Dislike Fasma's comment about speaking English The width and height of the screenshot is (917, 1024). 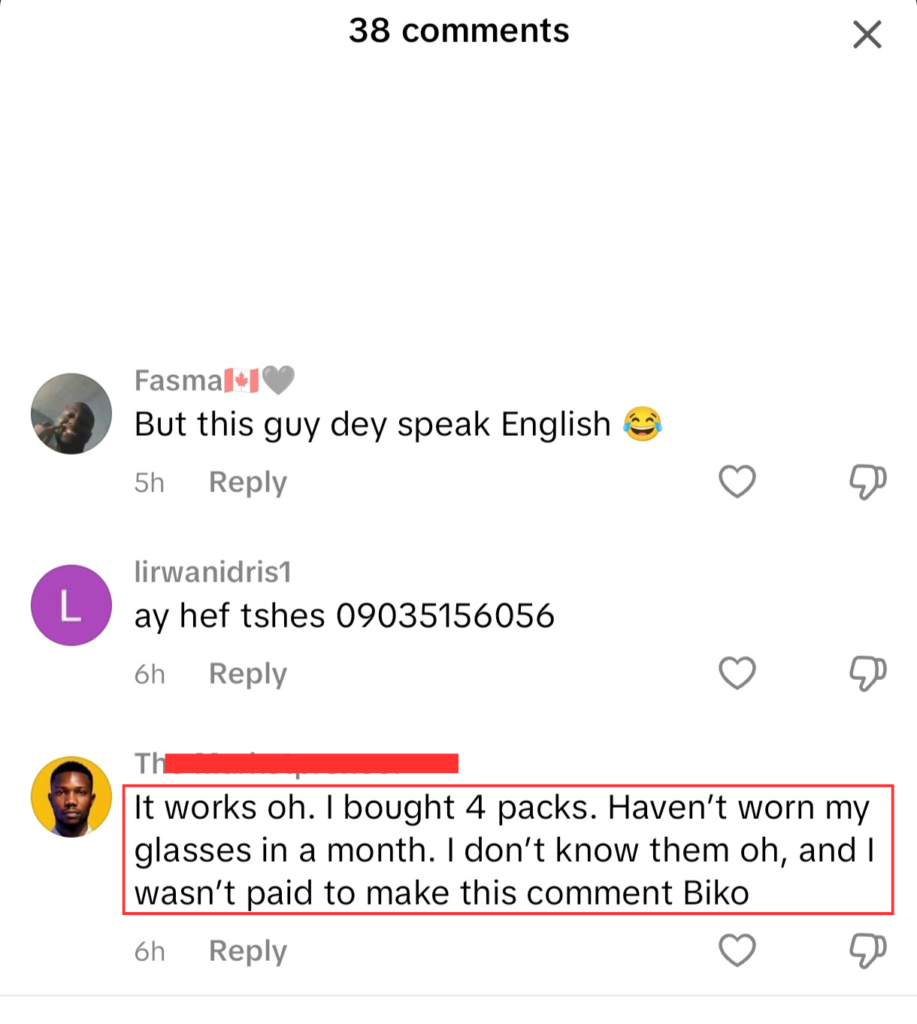867,482
